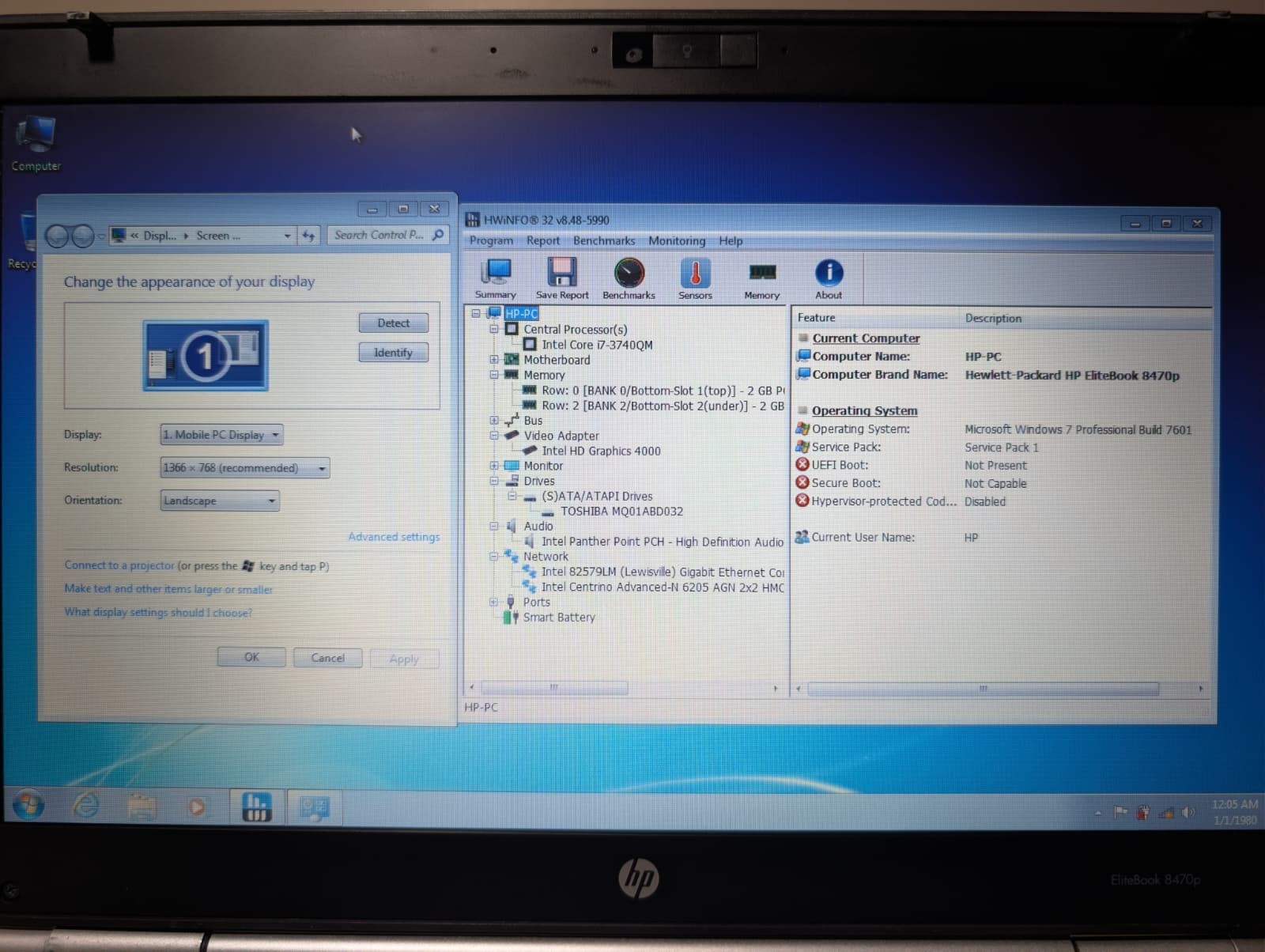Expand the Bus node

pos(494,421)
